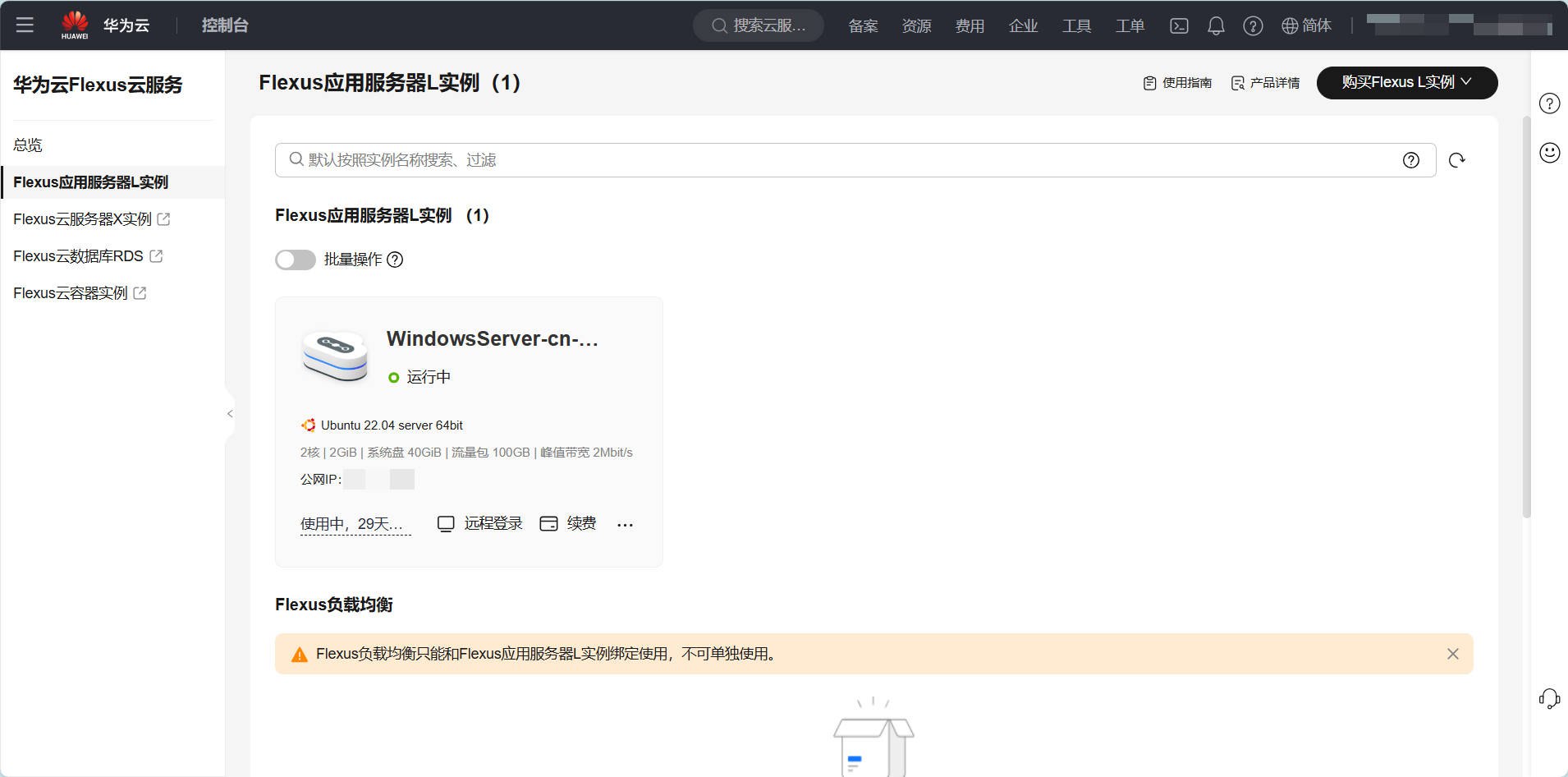The height and width of the screenshot is (777, 1568).
Task: Focus the instance name search filter field
Action: (854, 160)
